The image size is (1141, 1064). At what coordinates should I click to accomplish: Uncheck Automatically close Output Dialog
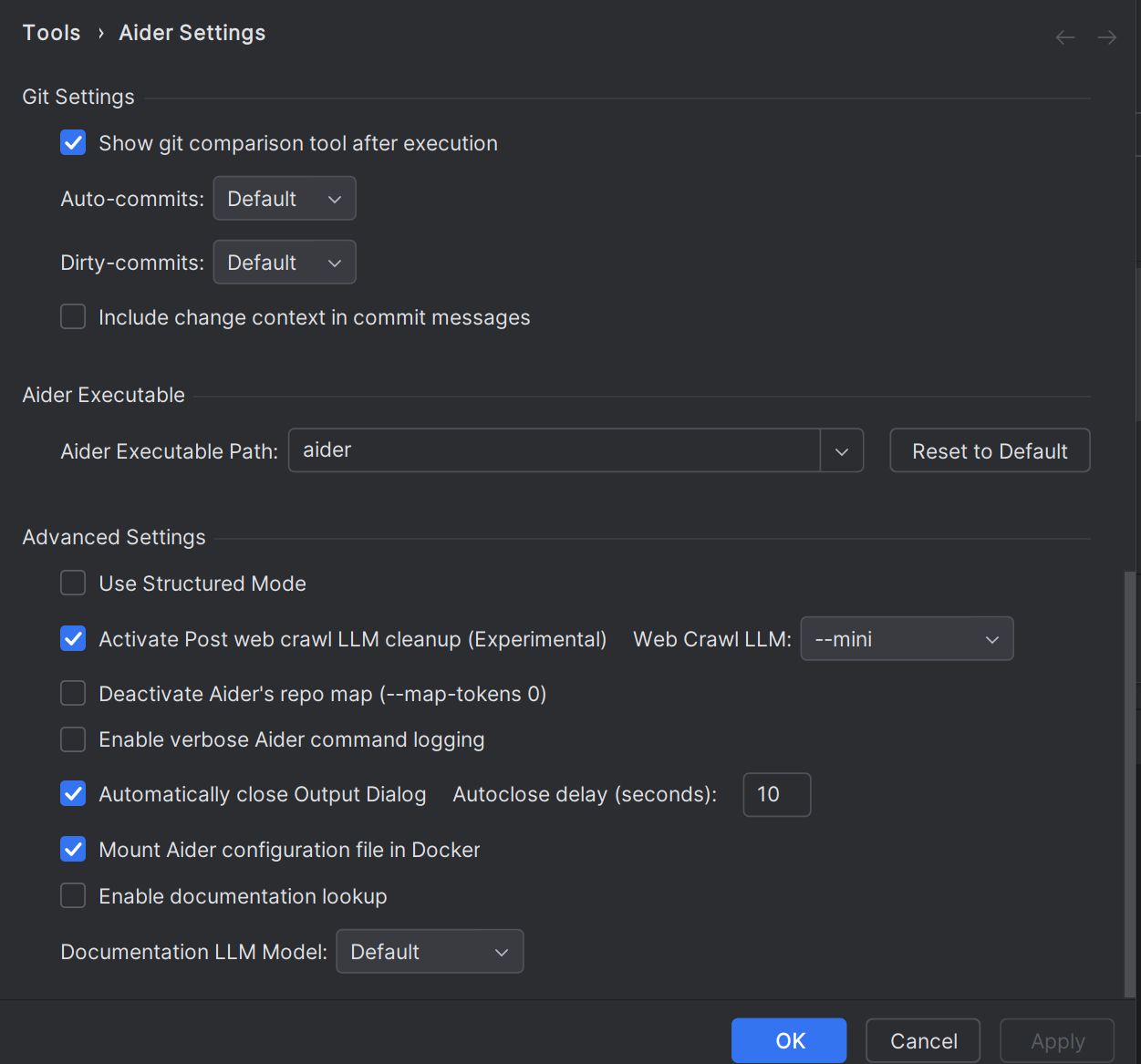(73, 793)
